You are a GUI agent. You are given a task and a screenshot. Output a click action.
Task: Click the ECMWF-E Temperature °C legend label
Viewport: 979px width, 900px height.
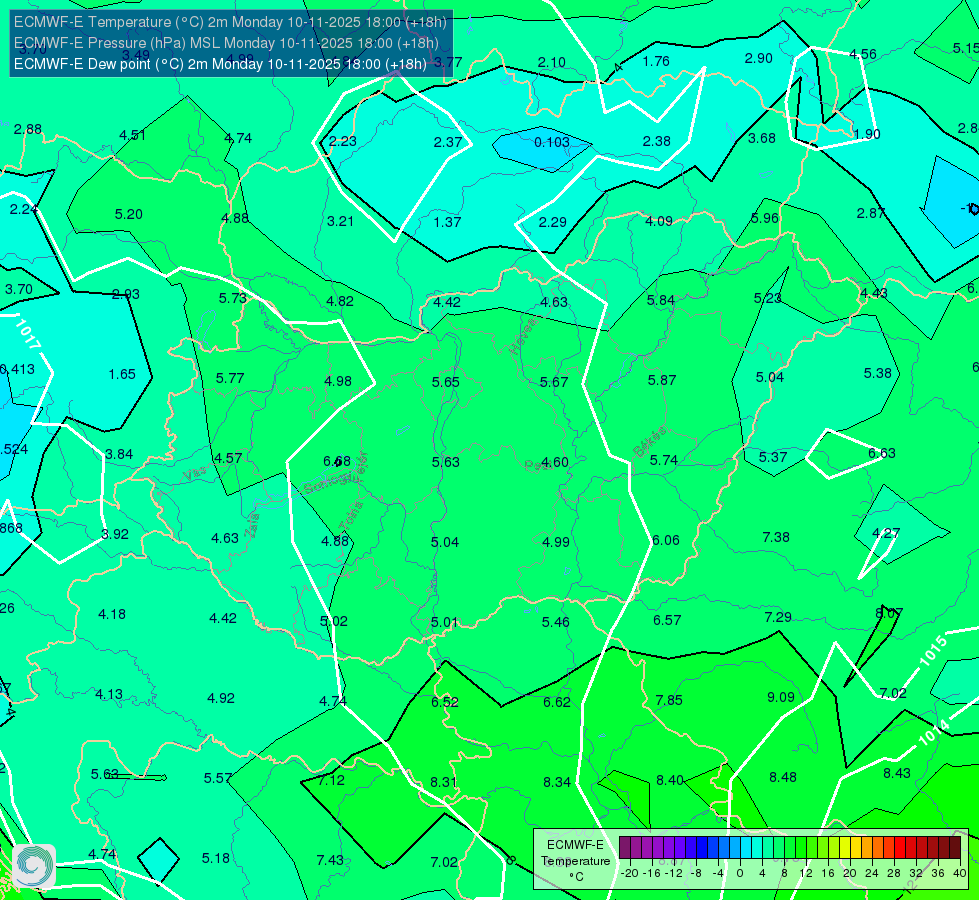tap(576, 861)
